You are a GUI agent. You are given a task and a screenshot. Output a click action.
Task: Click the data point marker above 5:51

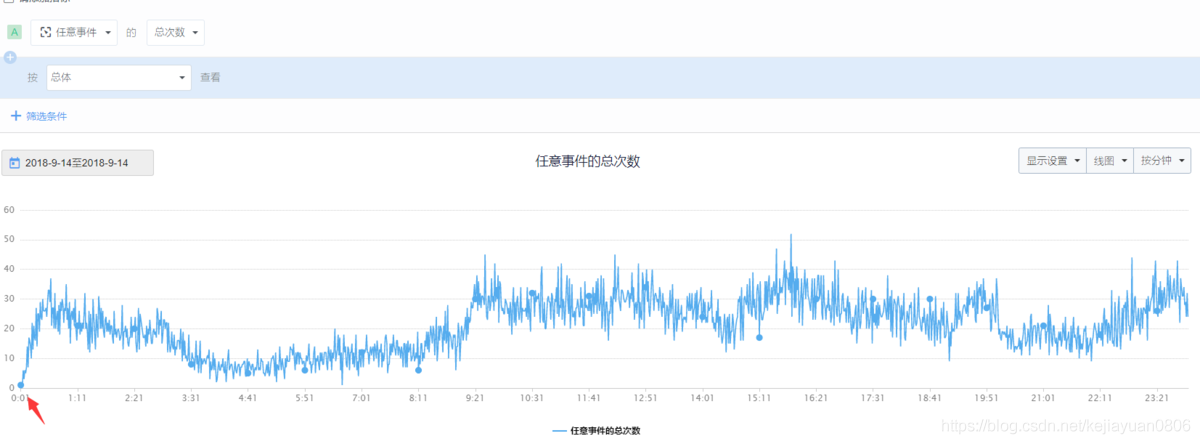tap(305, 370)
